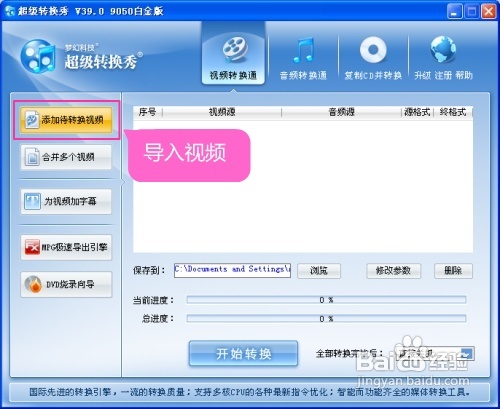Click 浏览 browse button
Screen dimensions: 500x409
(319, 270)
